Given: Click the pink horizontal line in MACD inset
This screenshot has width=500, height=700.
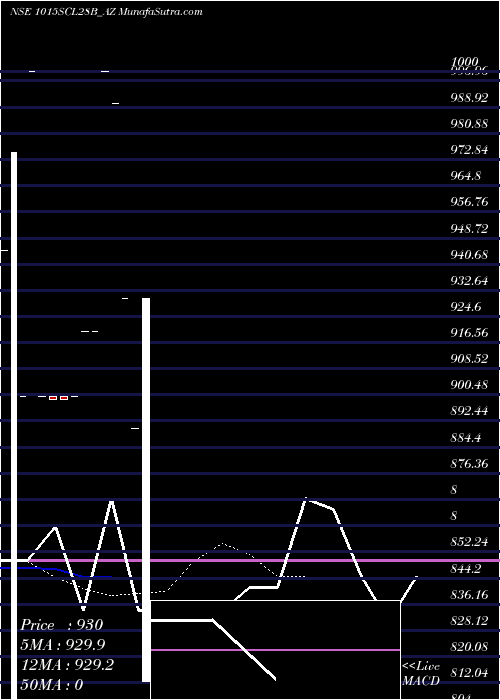Looking at the screenshot, I should point(275,650).
